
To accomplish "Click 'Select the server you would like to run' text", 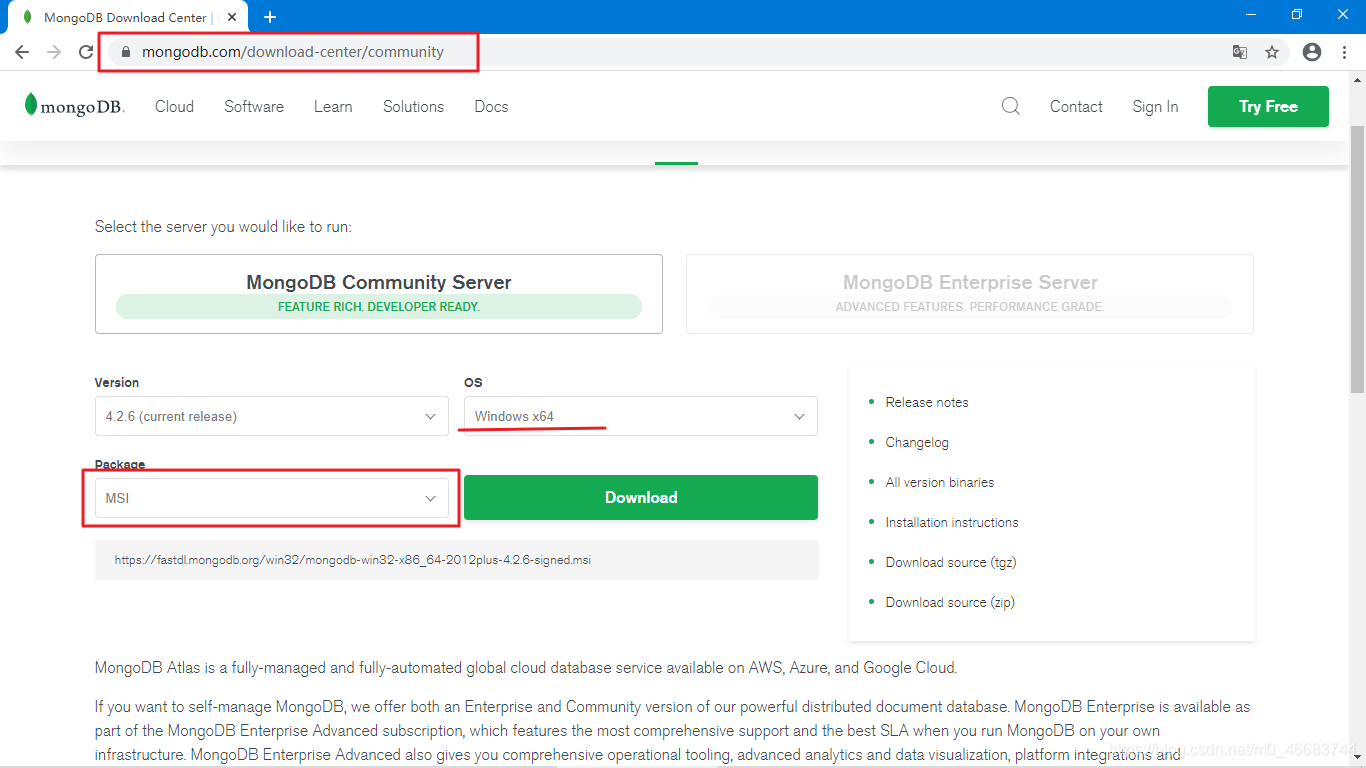I will tap(223, 227).
